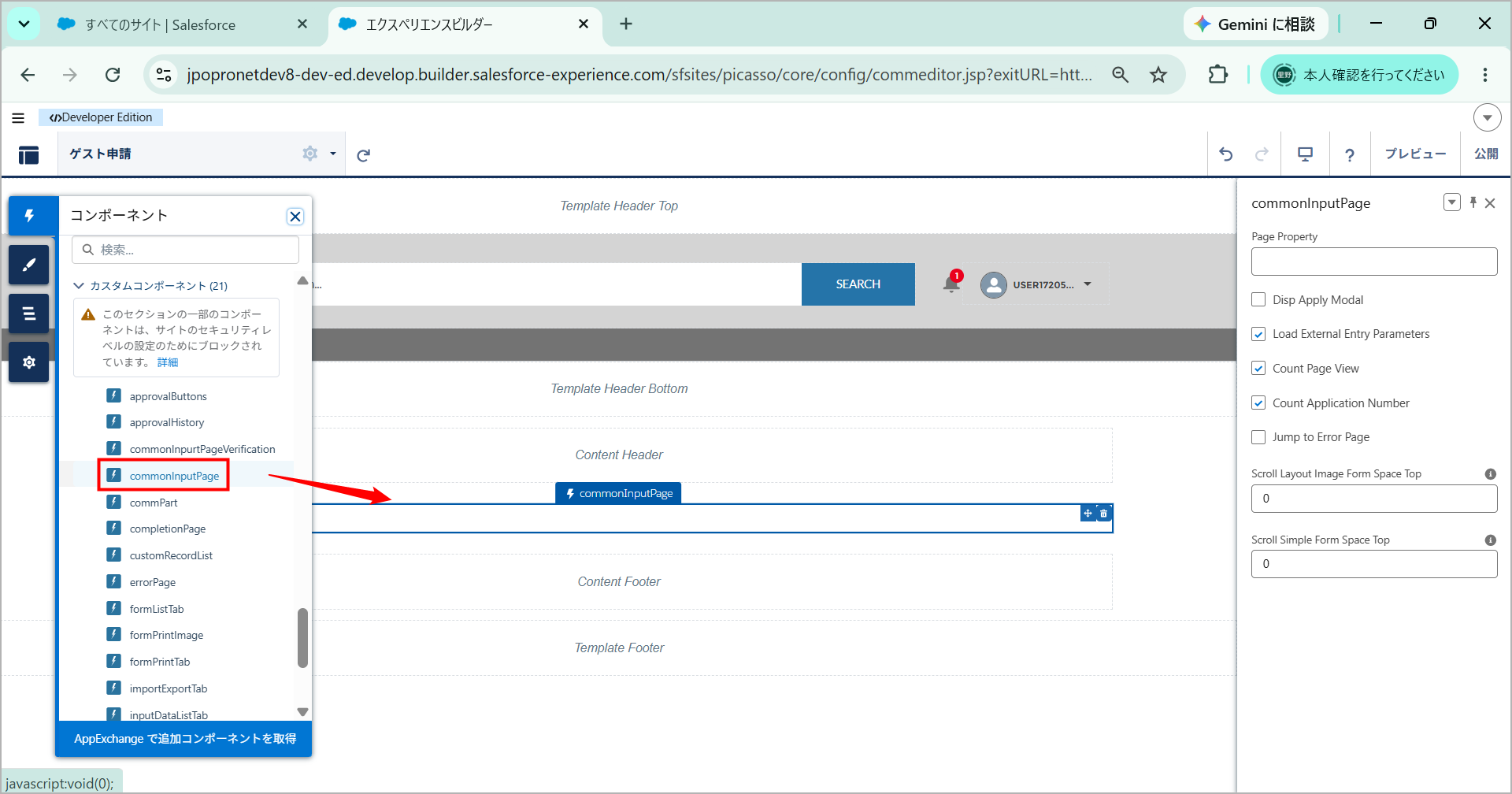The width and height of the screenshot is (1512, 794).
Task: Open the Page Structure sidebar panel
Action: [x=29, y=314]
